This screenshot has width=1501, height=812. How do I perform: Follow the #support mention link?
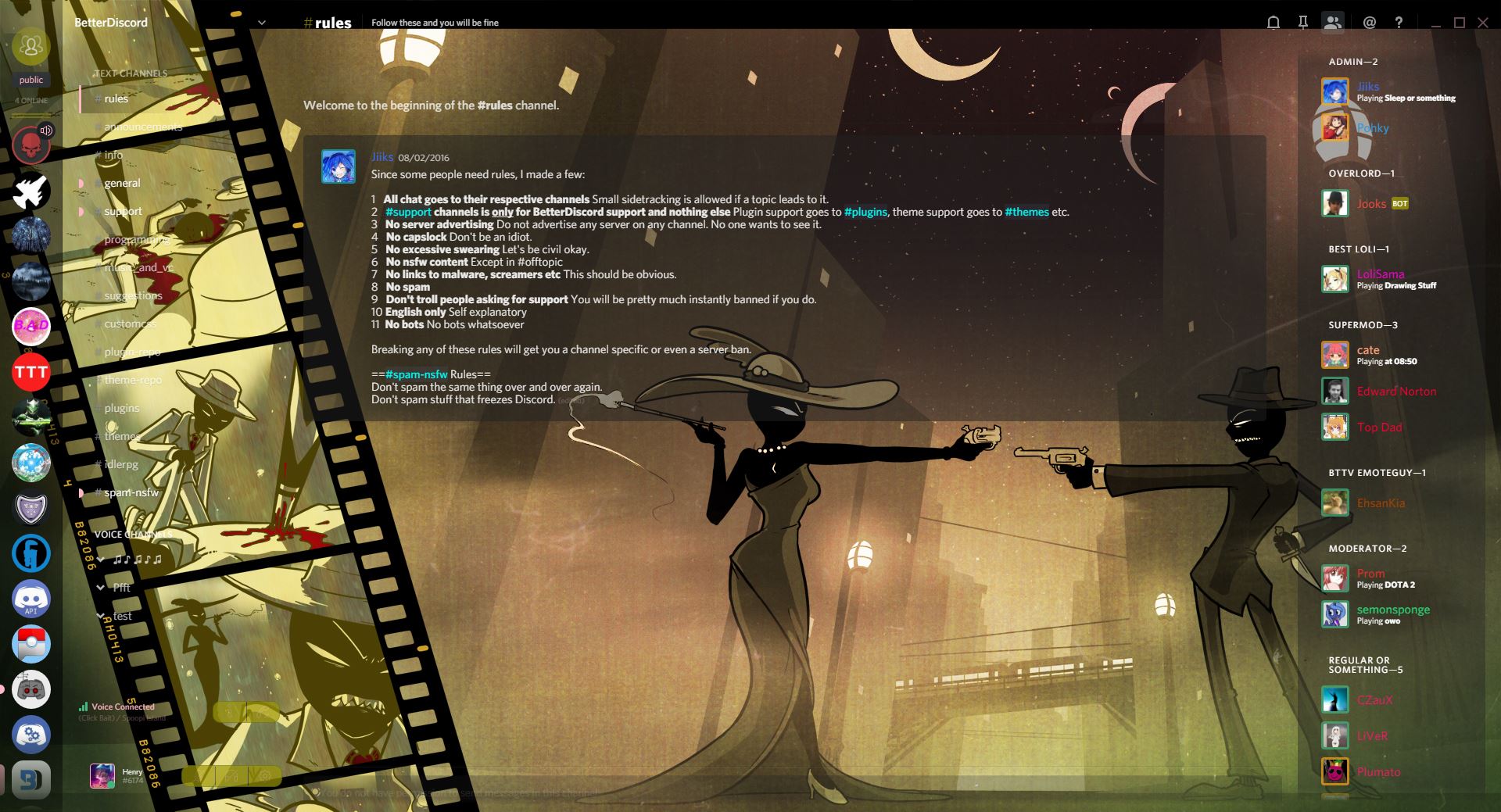[408, 212]
